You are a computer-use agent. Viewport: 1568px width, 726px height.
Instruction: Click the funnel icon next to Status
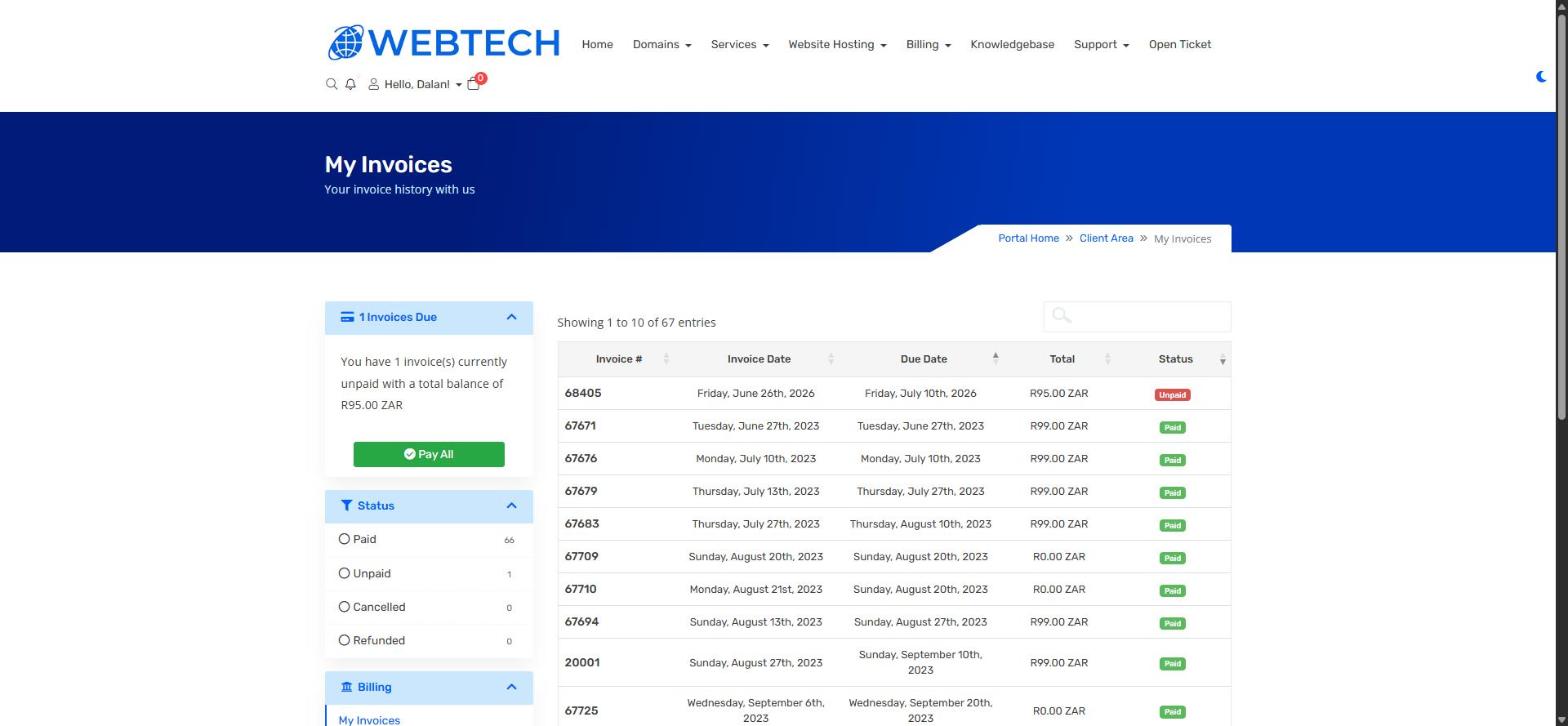[347, 506]
